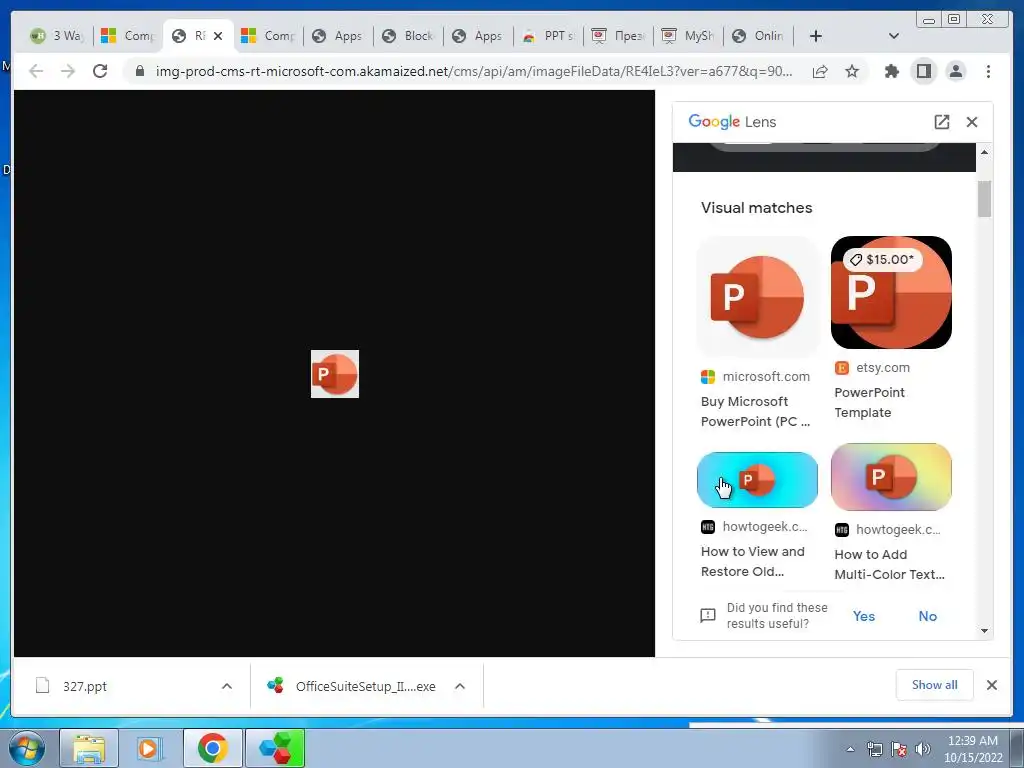This screenshot has width=1024, height=768.
Task: Click OfficeSuite installer taskbar icon
Action: (x=275, y=748)
